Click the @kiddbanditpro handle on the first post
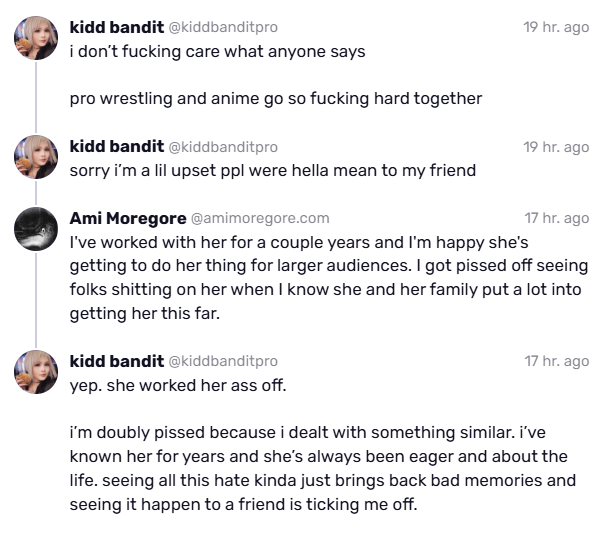Viewport: 597px width, 538px height. coord(223,27)
